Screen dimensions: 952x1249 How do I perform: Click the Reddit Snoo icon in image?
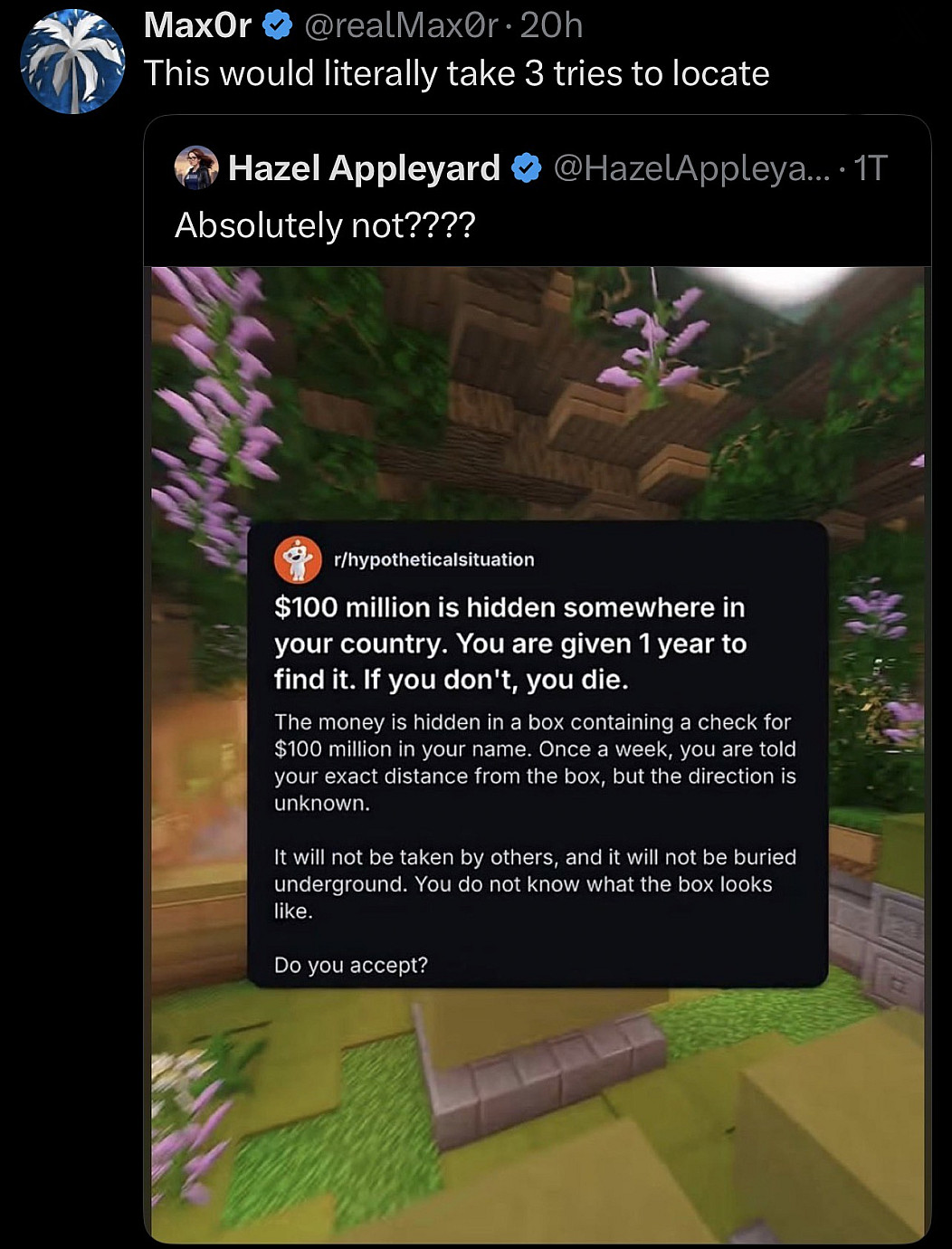pos(298,559)
